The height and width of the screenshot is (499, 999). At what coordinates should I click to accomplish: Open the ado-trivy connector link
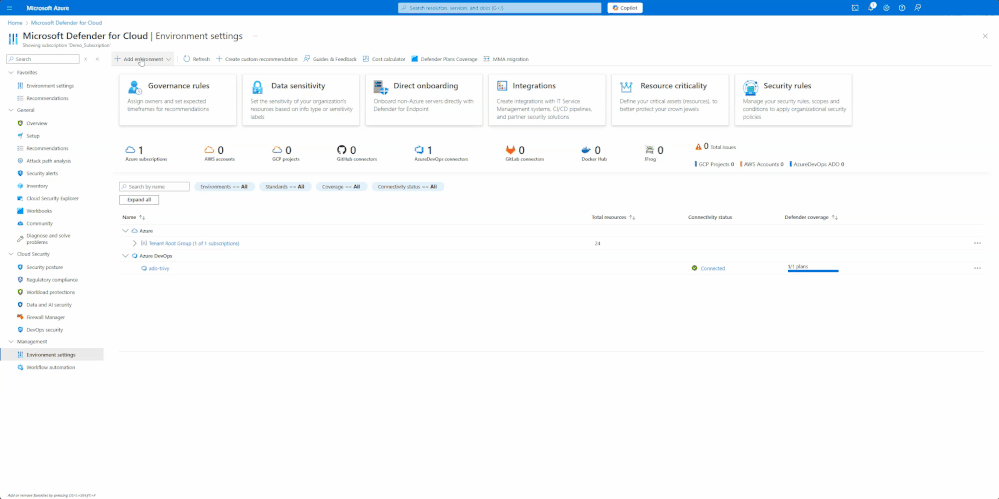pyautogui.click(x=159, y=268)
